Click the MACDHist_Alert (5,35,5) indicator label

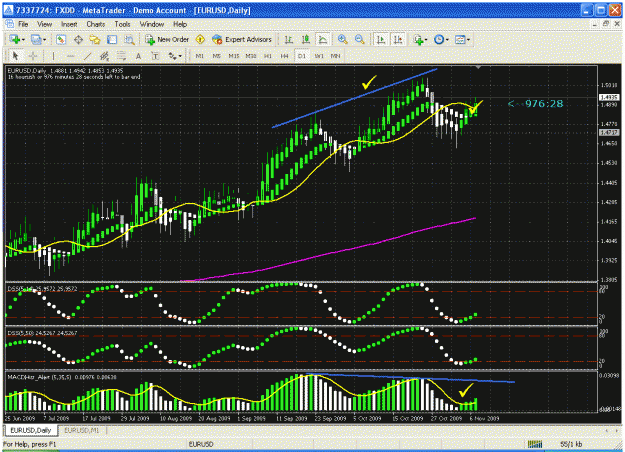[39, 377]
